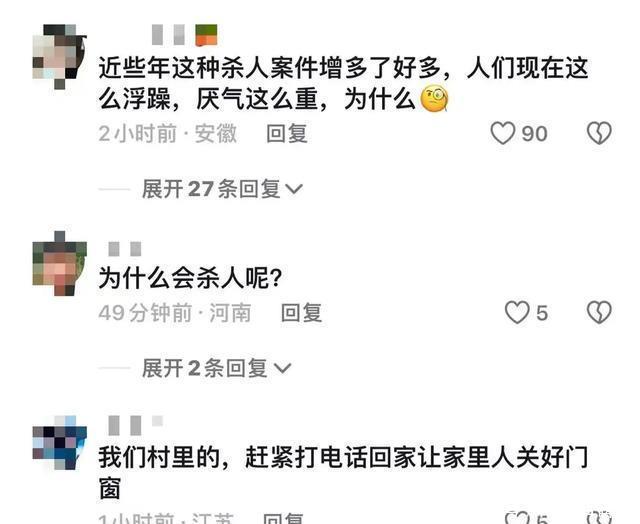Image resolution: width=640 pixels, height=524 pixels.
Task: Open first commenter's avatar profile
Action: click(x=60, y=56)
